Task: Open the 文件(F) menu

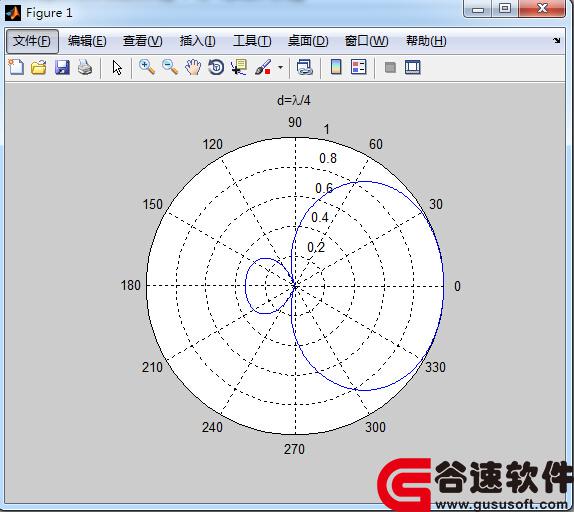Action: [x=32, y=41]
